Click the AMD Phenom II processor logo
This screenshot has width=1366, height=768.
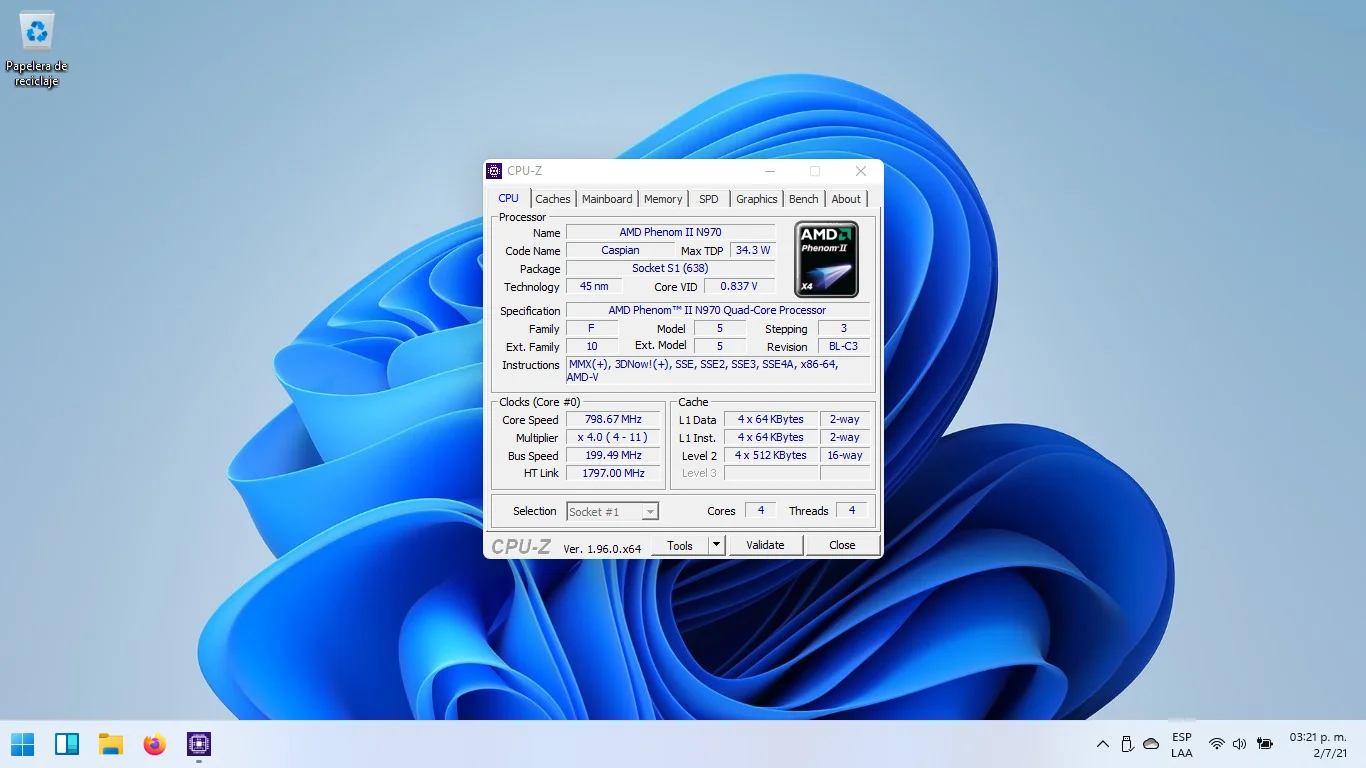pos(826,259)
